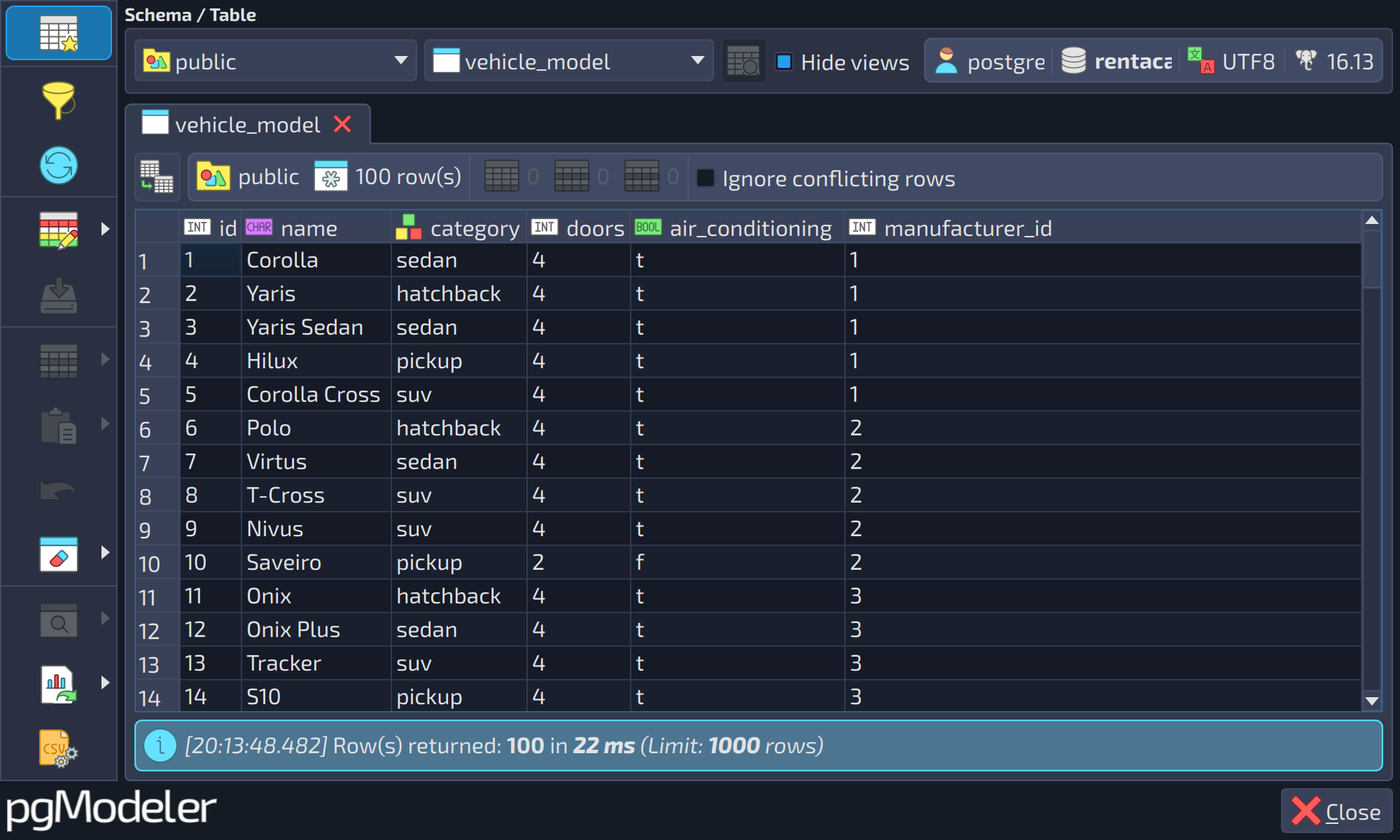The width and height of the screenshot is (1400, 840).
Task: Expand the export chart submenu arrow
Action: (105, 682)
